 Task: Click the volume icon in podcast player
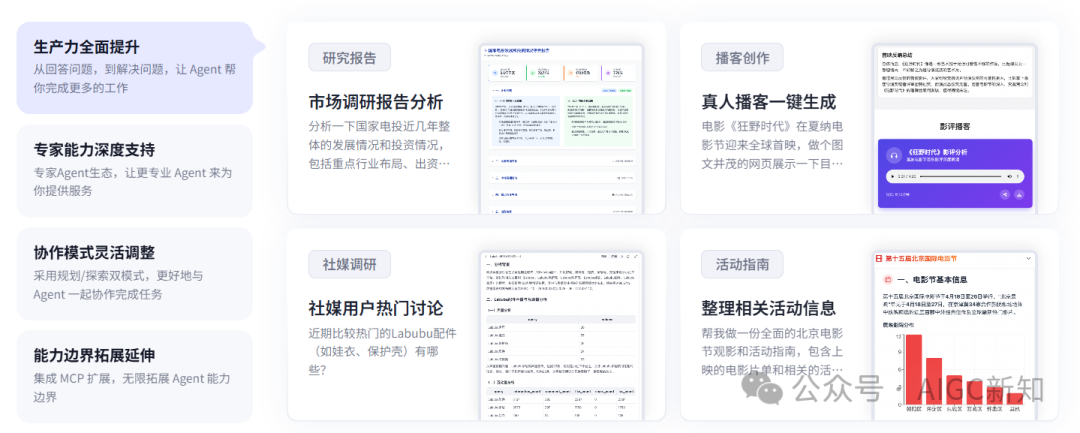[1010, 176]
